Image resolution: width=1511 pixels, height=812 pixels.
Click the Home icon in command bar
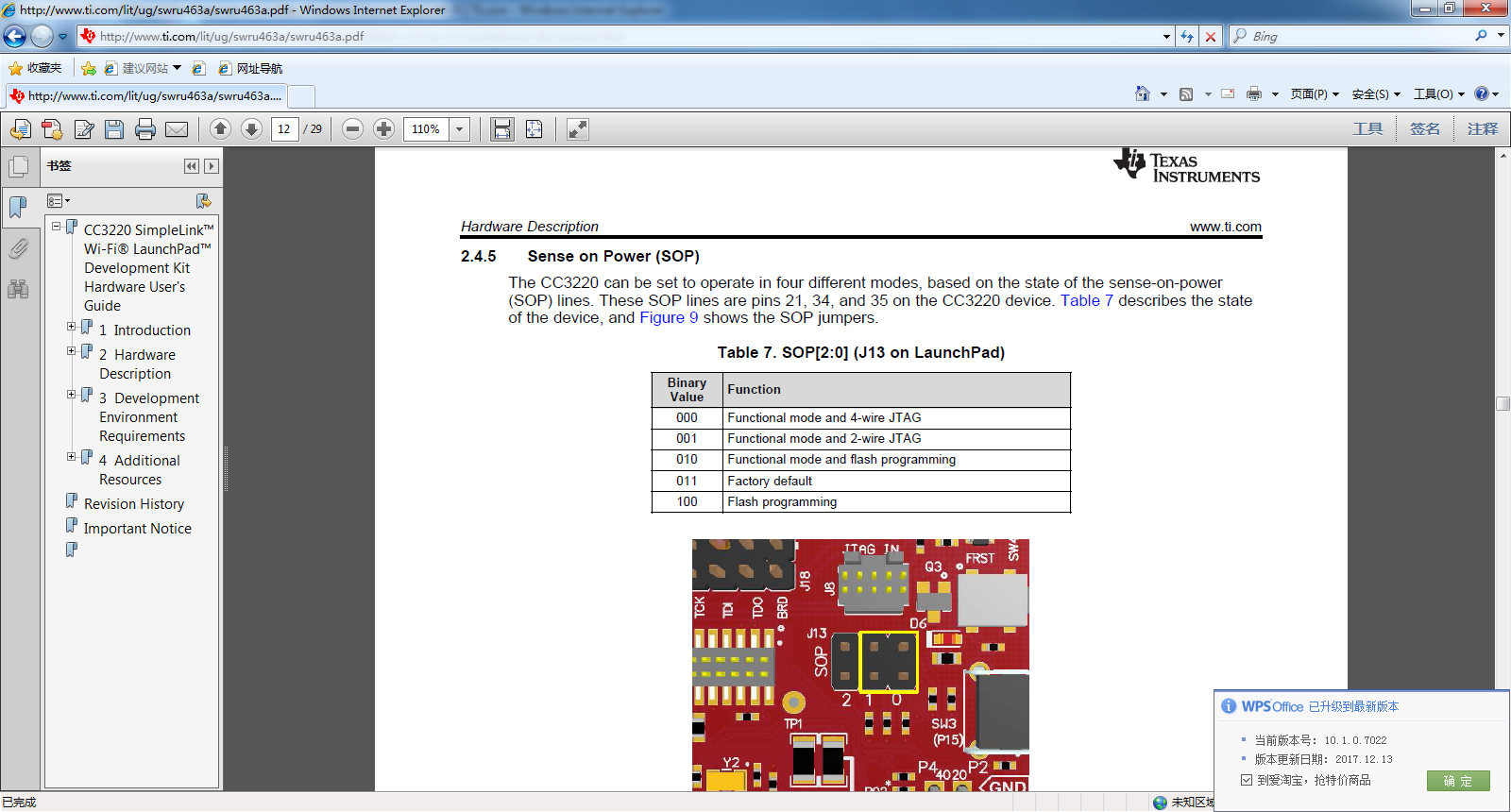point(1143,93)
